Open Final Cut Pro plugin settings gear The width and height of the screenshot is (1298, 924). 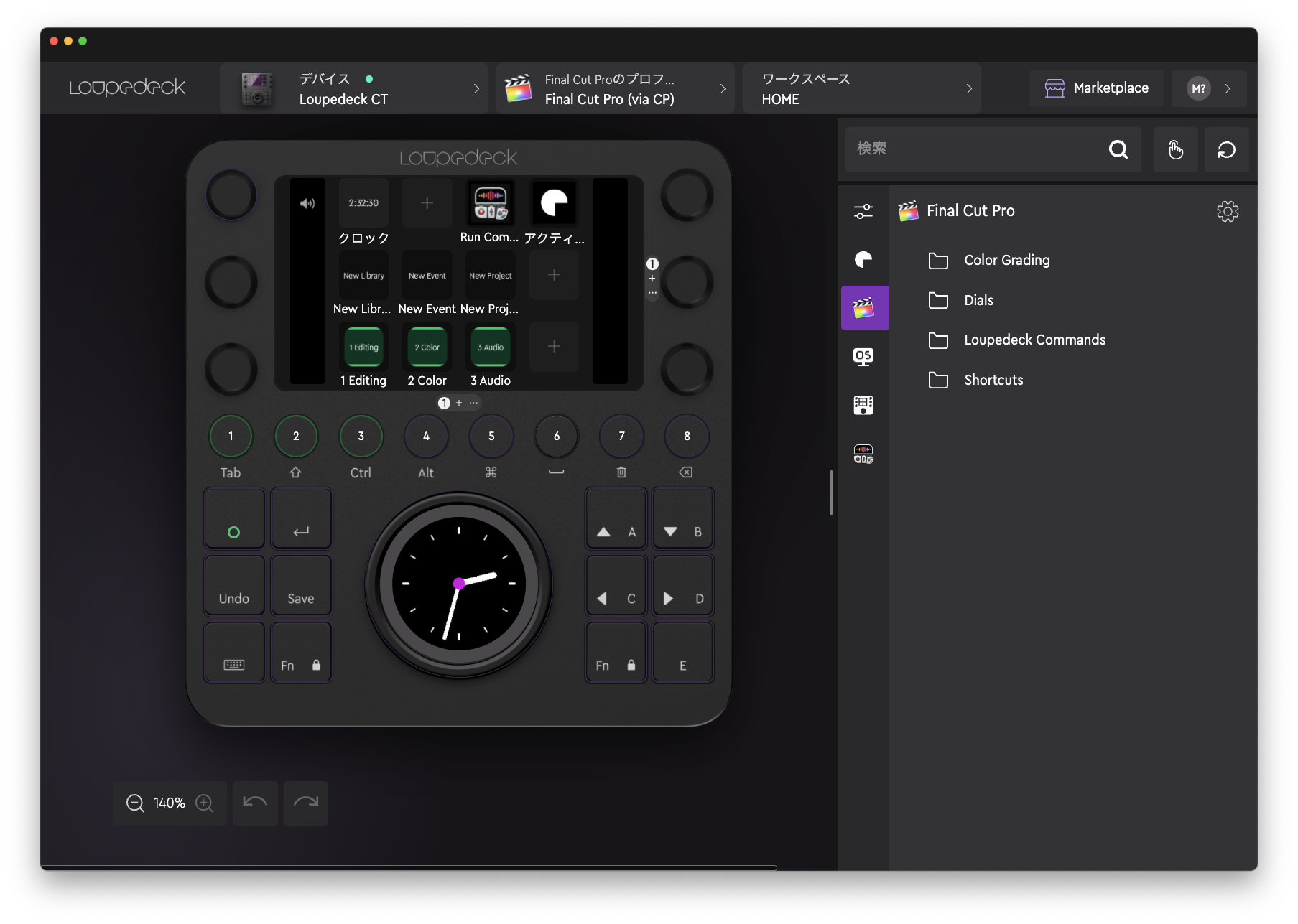click(x=1228, y=211)
